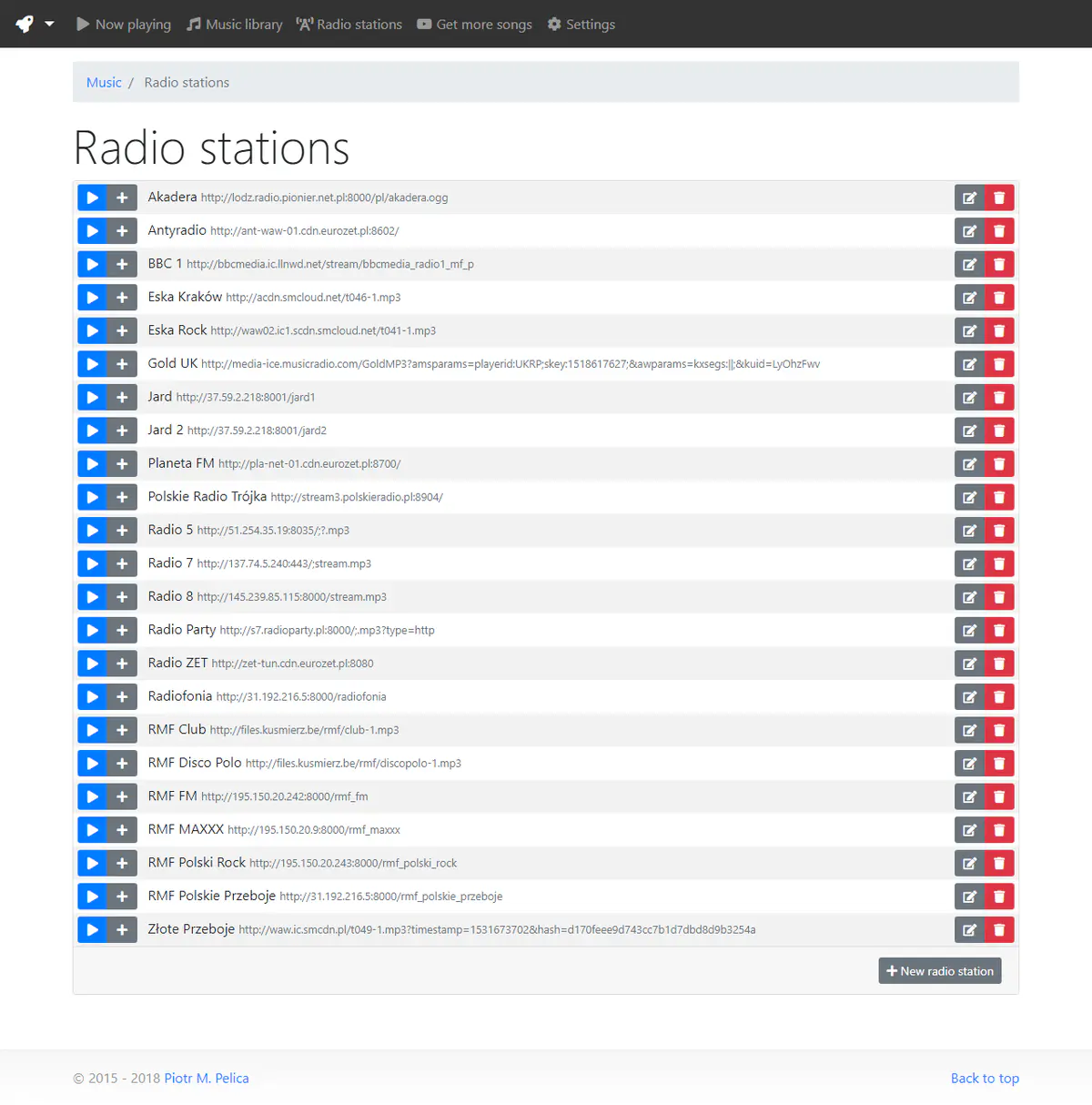This screenshot has height=1105, width=1092.
Task: Delete the Eska Rock station
Action: tap(999, 331)
